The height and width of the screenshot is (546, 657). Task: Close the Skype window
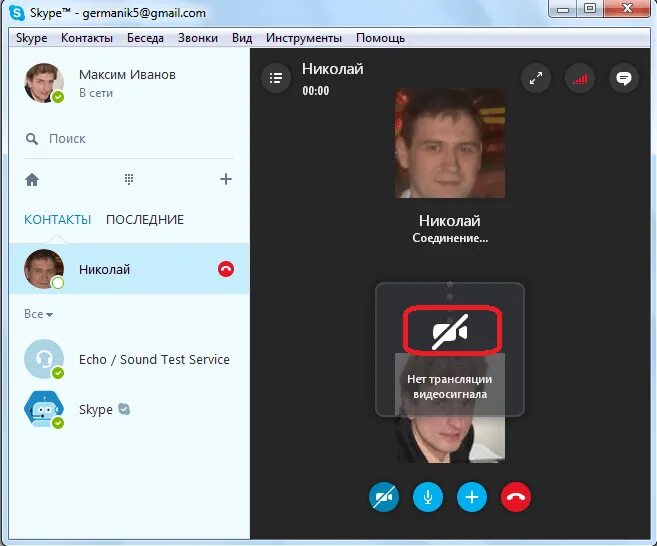[628, 9]
